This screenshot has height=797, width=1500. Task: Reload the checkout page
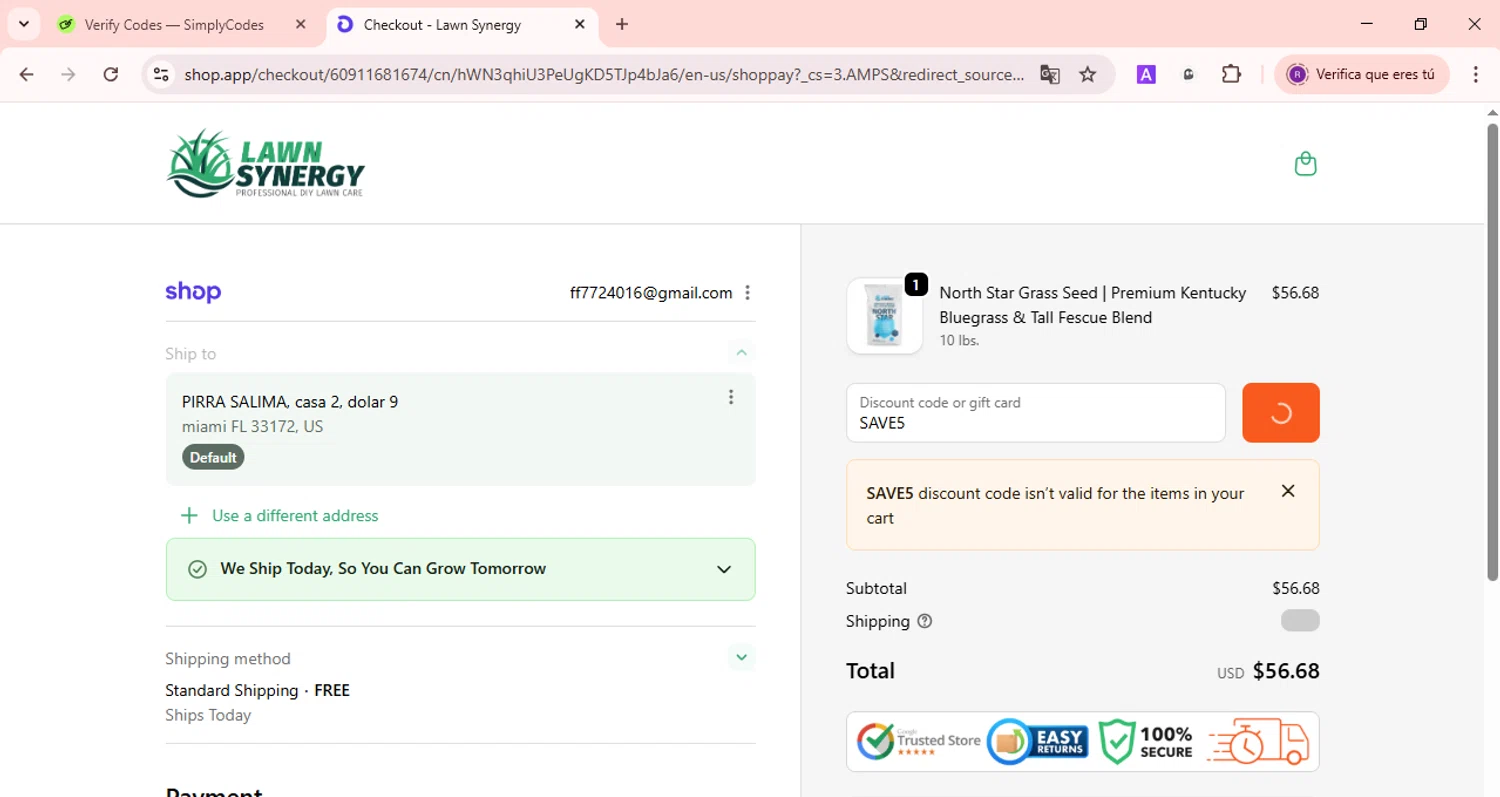point(111,74)
